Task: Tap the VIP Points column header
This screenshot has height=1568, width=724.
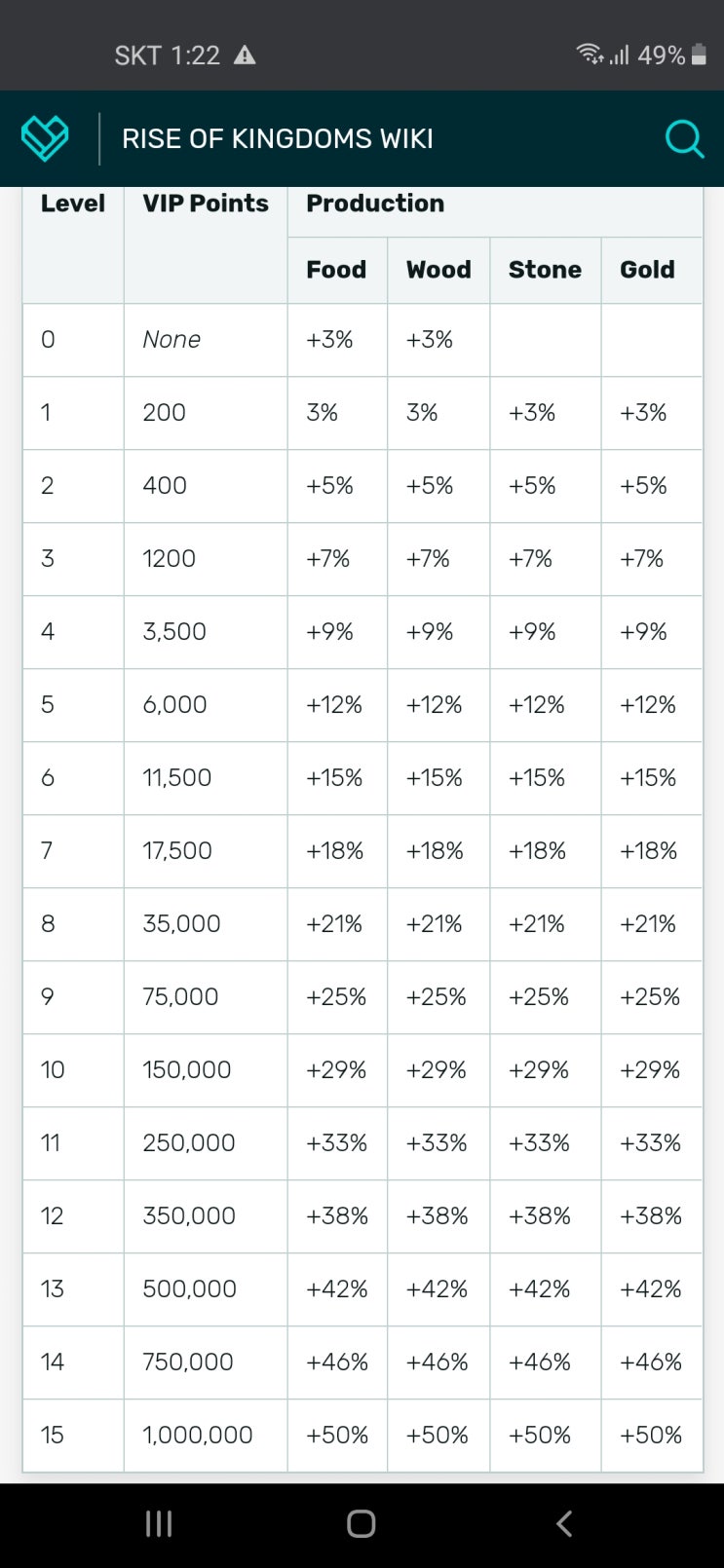Action: pyautogui.click(x=206, y=204)
